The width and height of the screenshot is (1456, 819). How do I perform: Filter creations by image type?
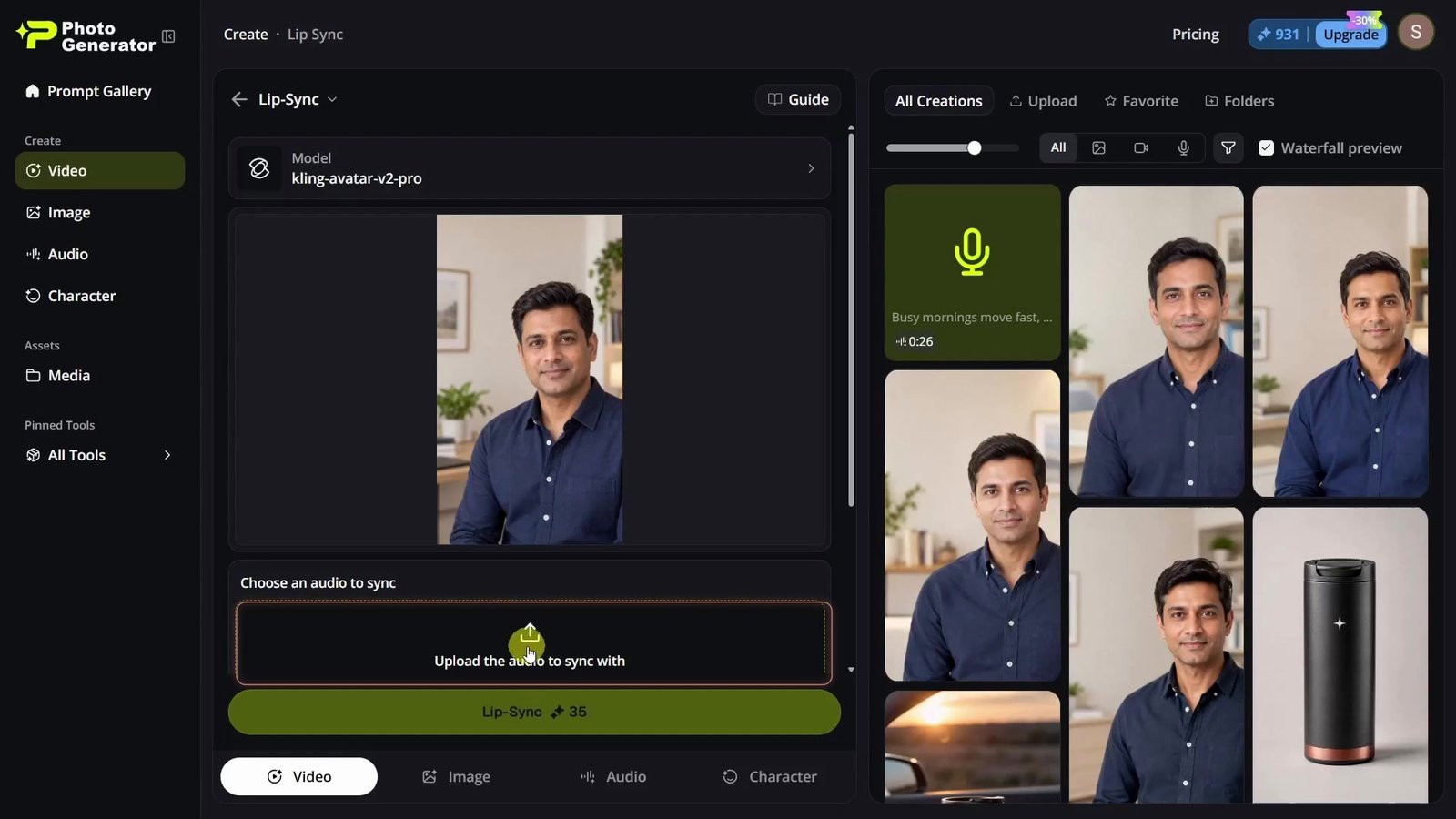tap(1098, 147)
